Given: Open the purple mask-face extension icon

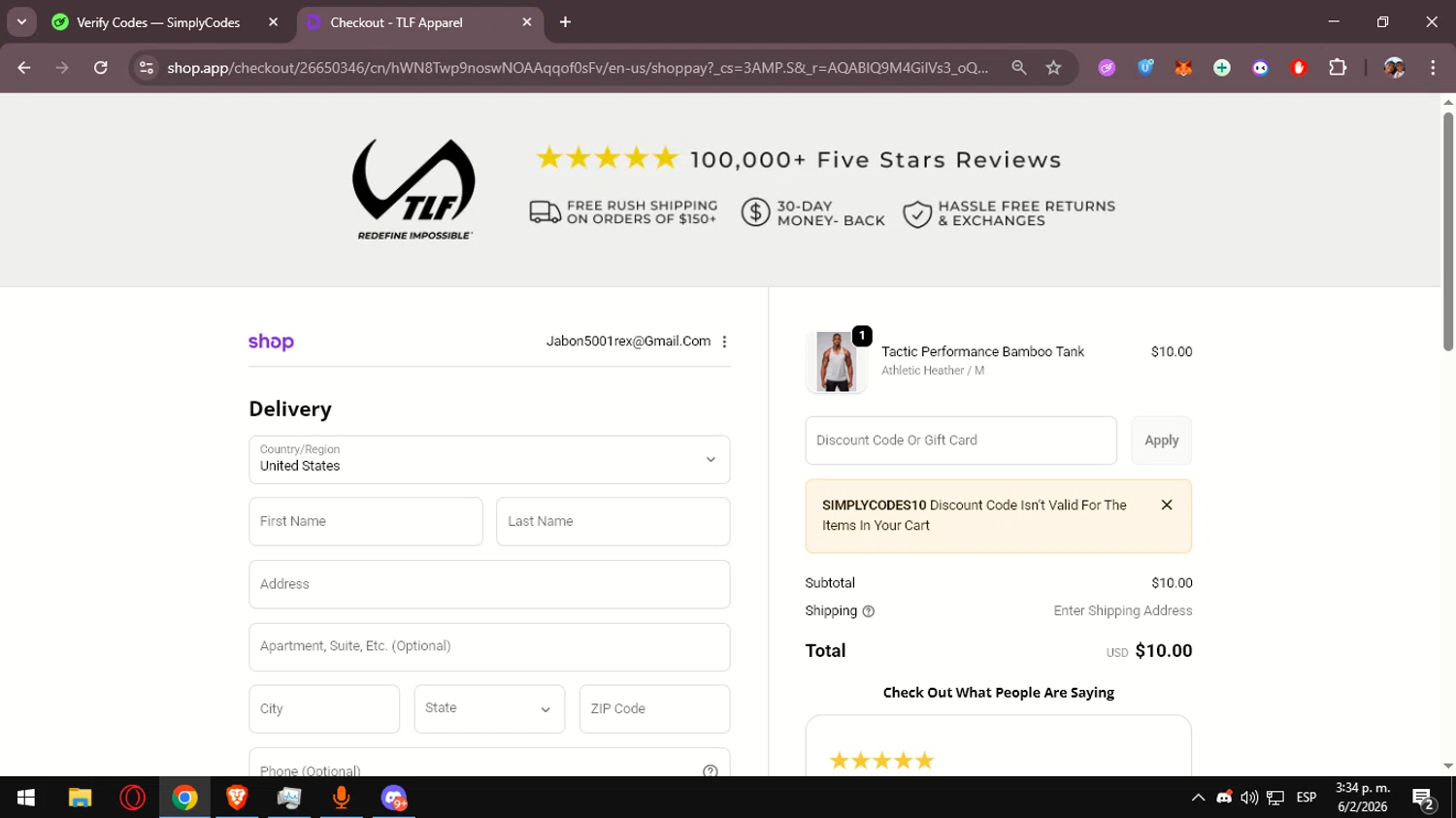Looking at the screenshot, I should [1260, 67].
